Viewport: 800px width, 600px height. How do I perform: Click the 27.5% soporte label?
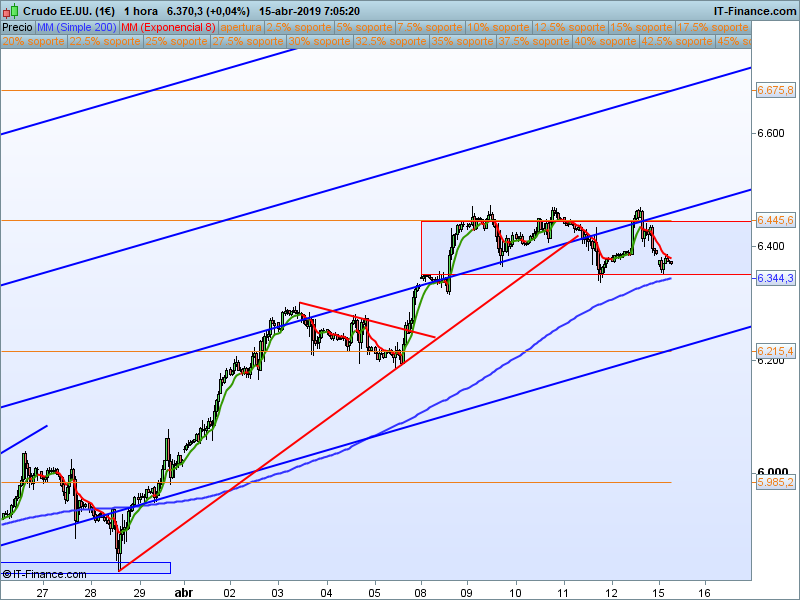pyautogui.click(x=248, y=41)
